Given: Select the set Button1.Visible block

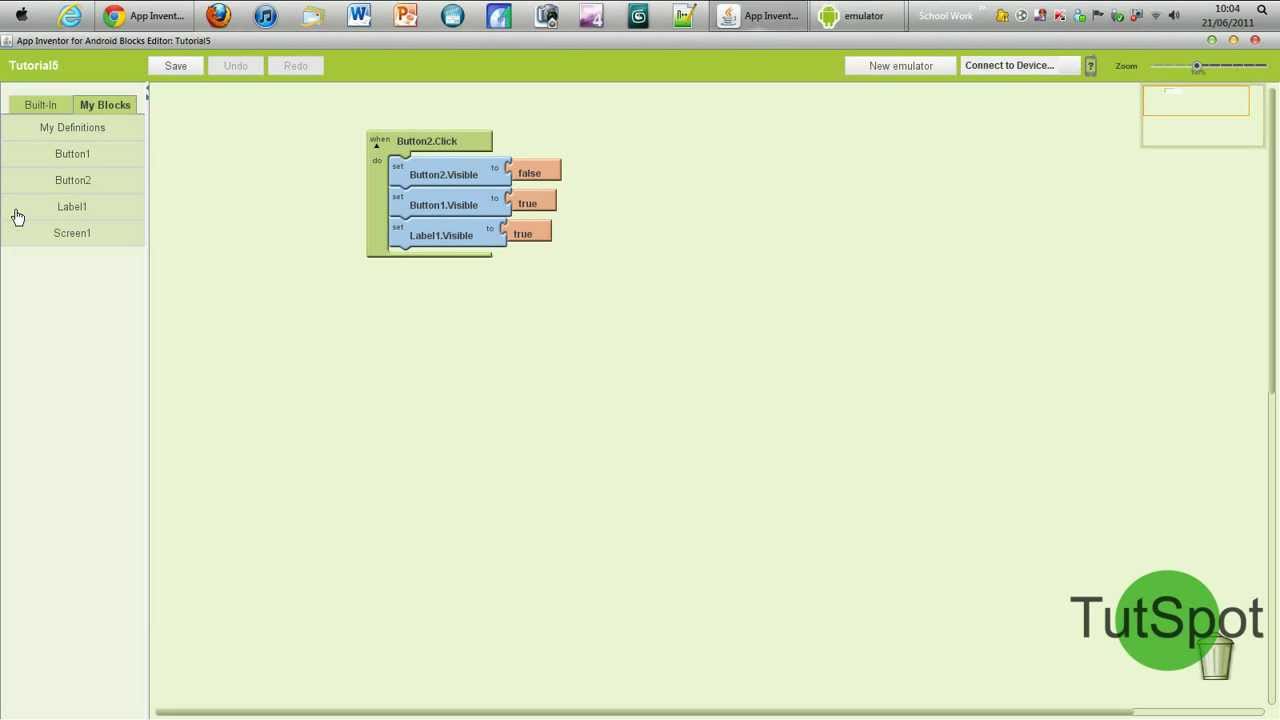Looking at the screenshot, I should [x=449, y=204].
